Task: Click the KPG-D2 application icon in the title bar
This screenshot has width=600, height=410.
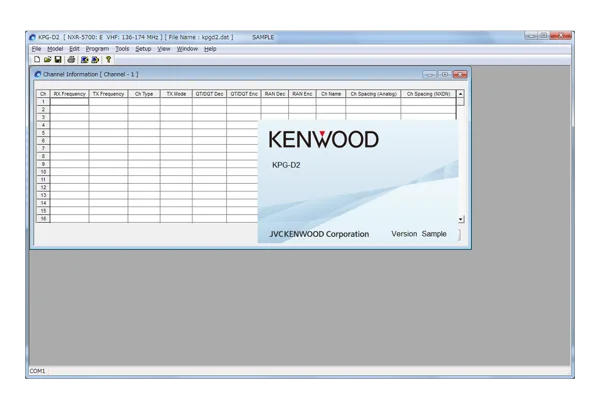Action: pos(33,37)
